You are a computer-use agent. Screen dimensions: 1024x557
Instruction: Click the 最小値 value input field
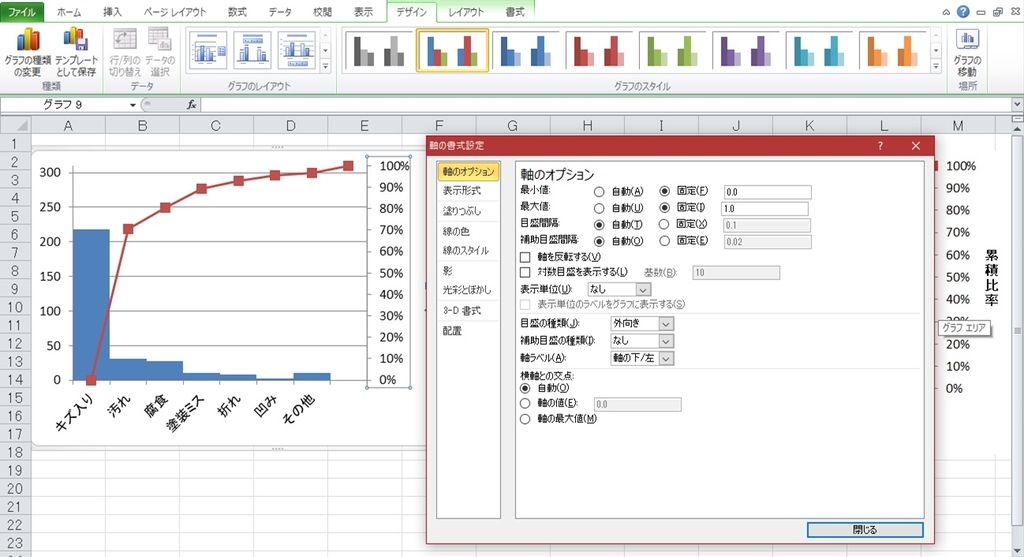pos(767,192)
